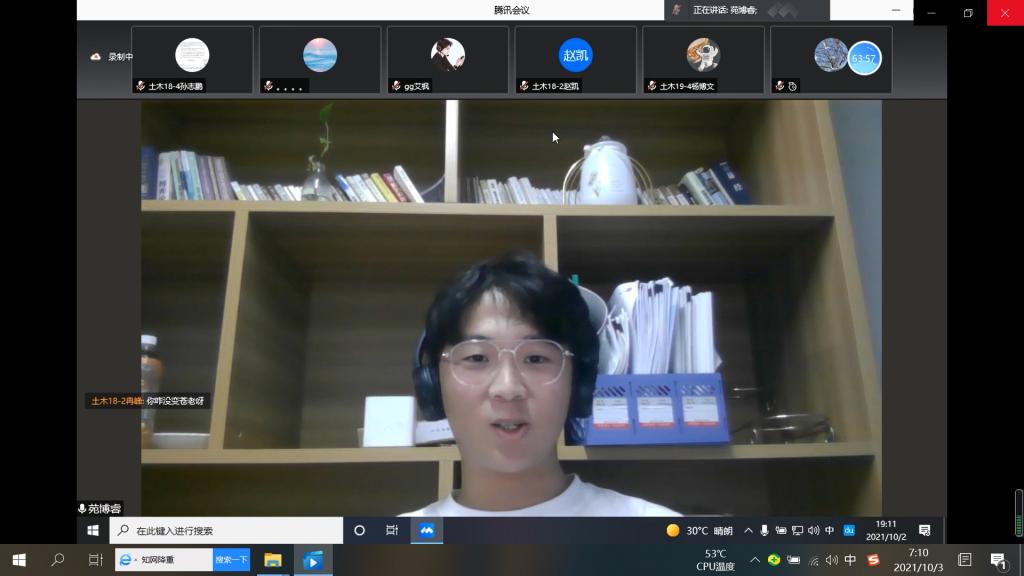This screenshot has height=576, width=1024.
Task: Select the 土木18-4孙志鹏 participant tile
Action: point(192,58)
